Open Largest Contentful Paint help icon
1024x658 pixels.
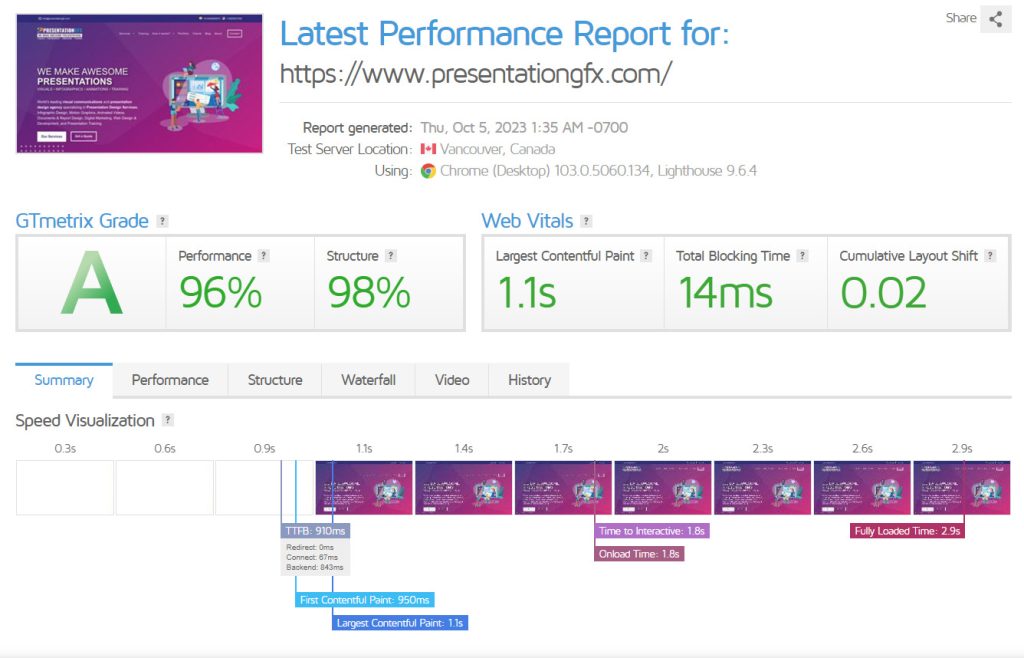tap(646, 256)
